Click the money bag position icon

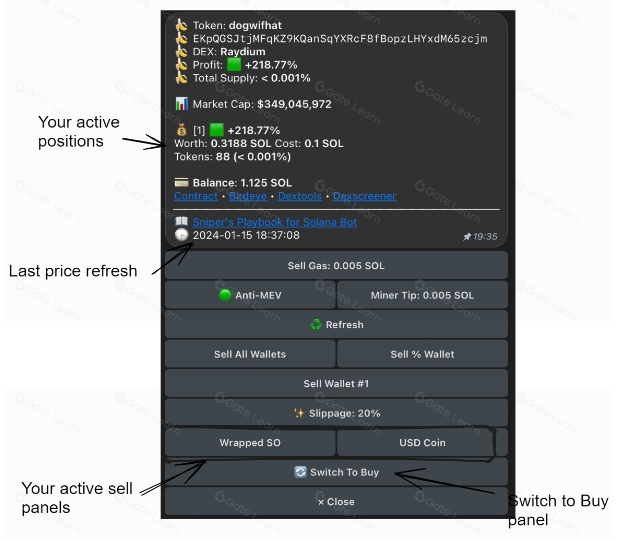tap(181, 130)
